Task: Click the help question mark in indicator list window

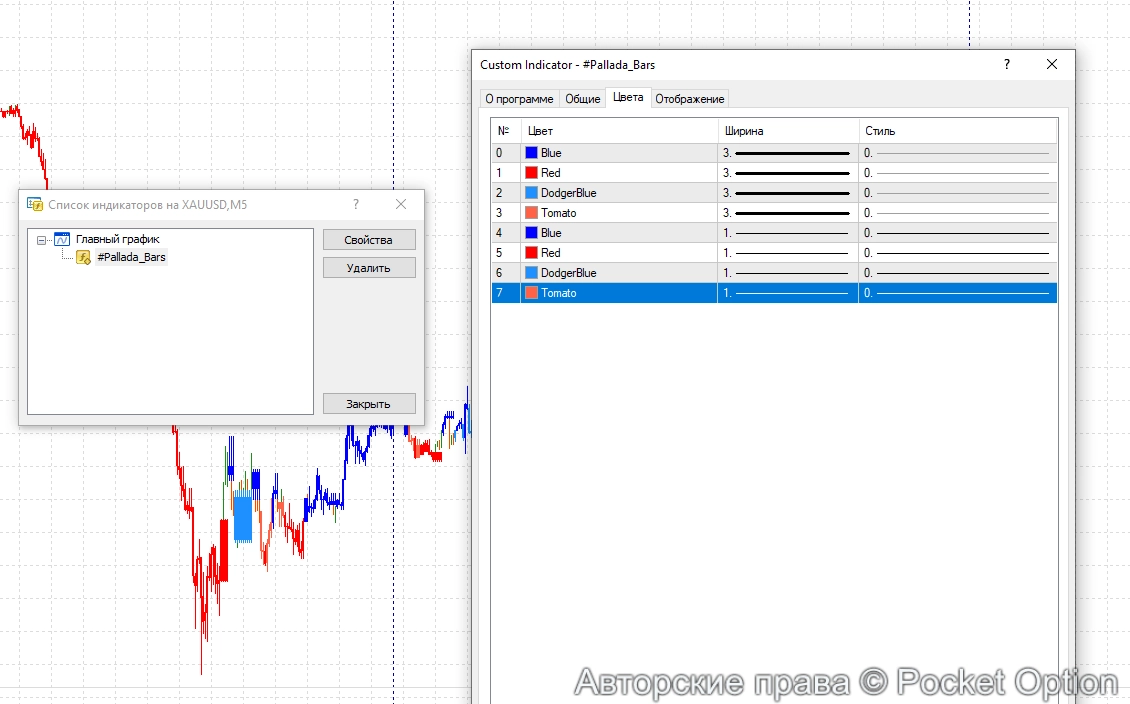Action: 356,204
